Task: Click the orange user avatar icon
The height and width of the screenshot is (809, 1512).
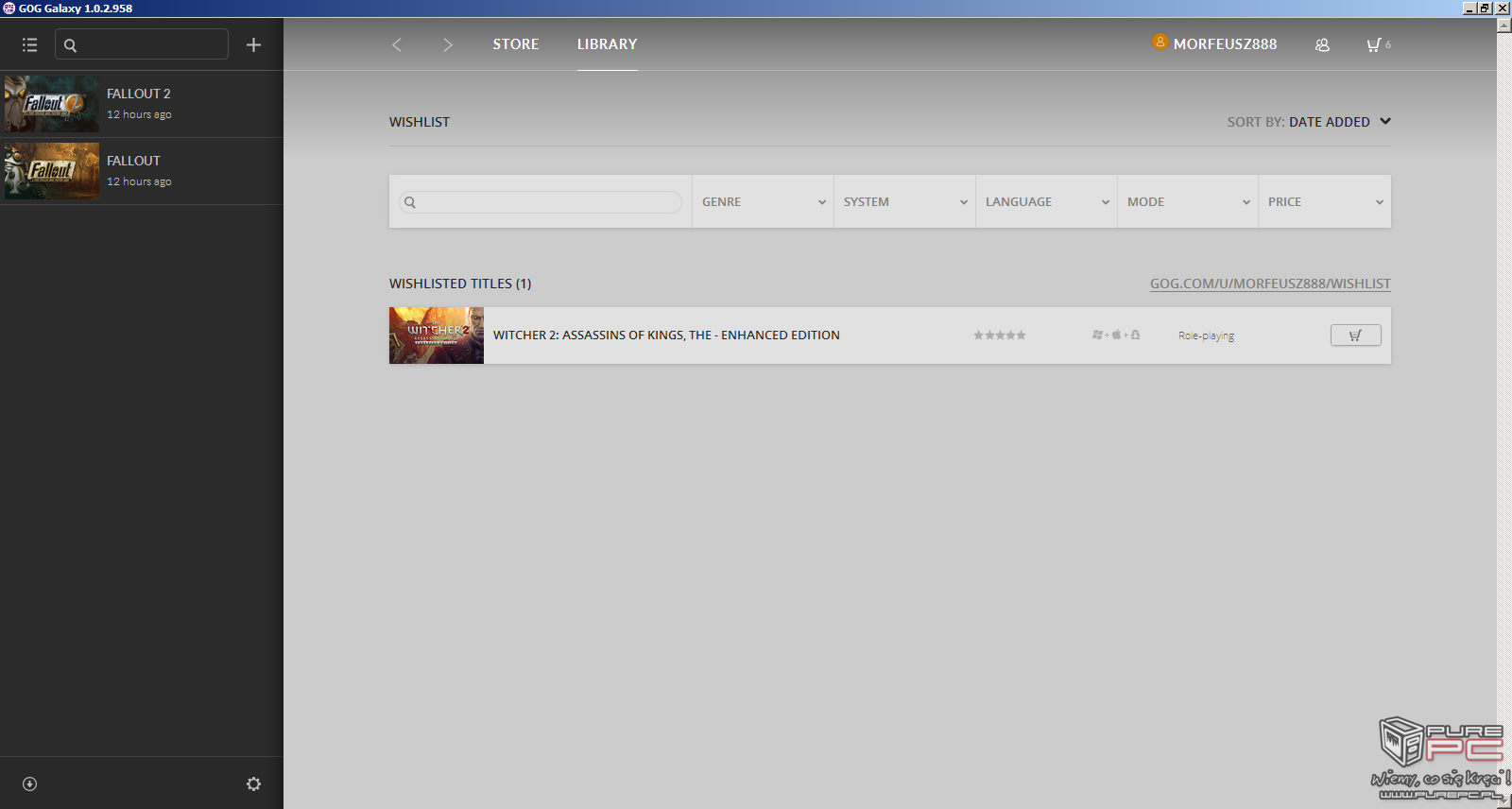Action: coord(1160,42)
